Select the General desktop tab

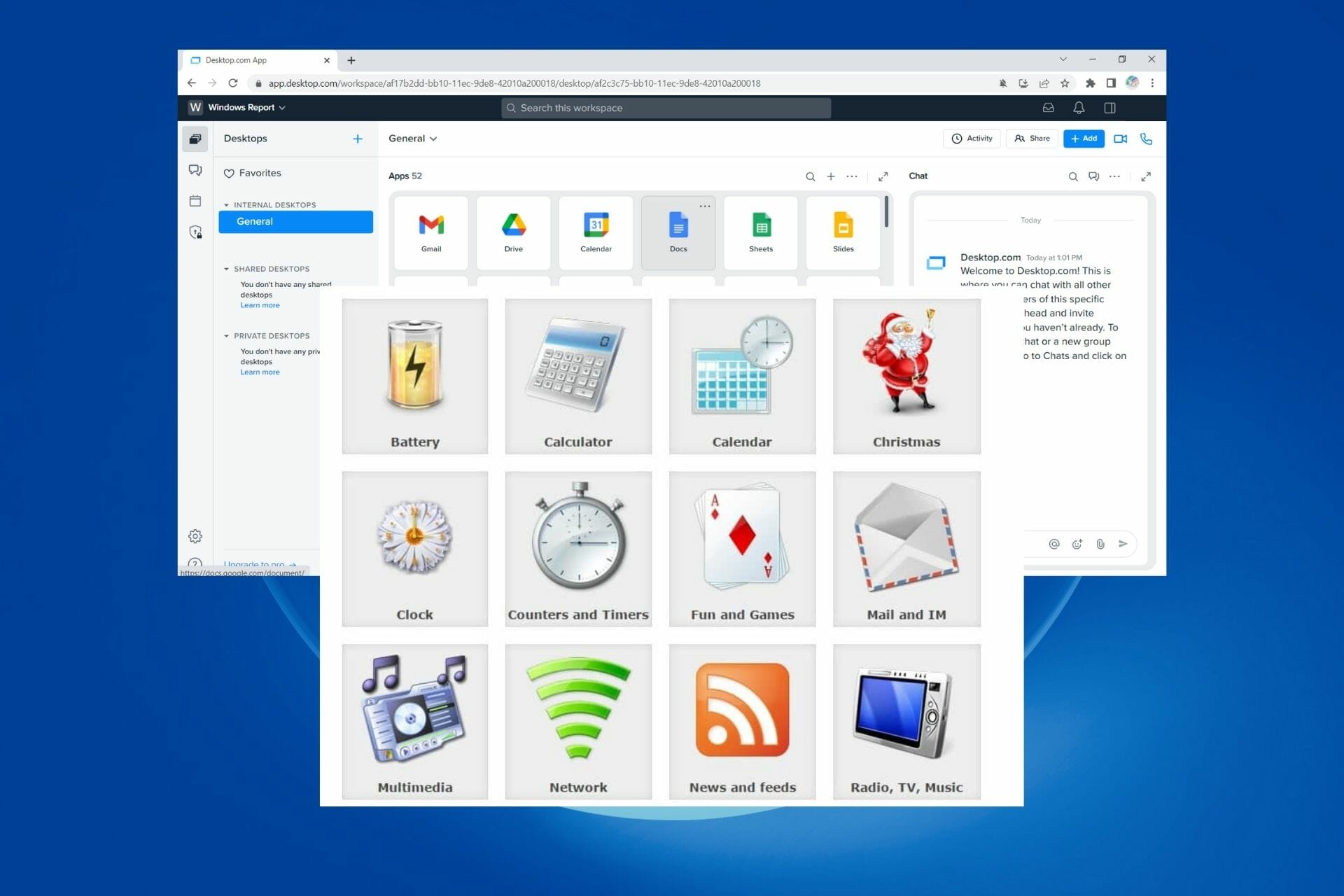295,221
